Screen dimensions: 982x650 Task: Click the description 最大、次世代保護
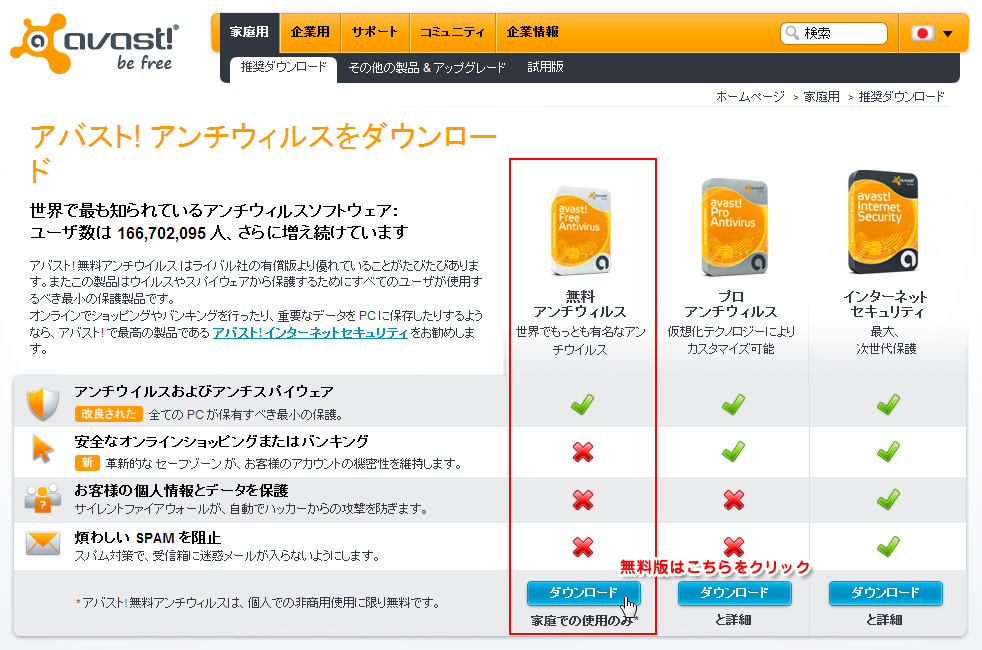[886, 340]
